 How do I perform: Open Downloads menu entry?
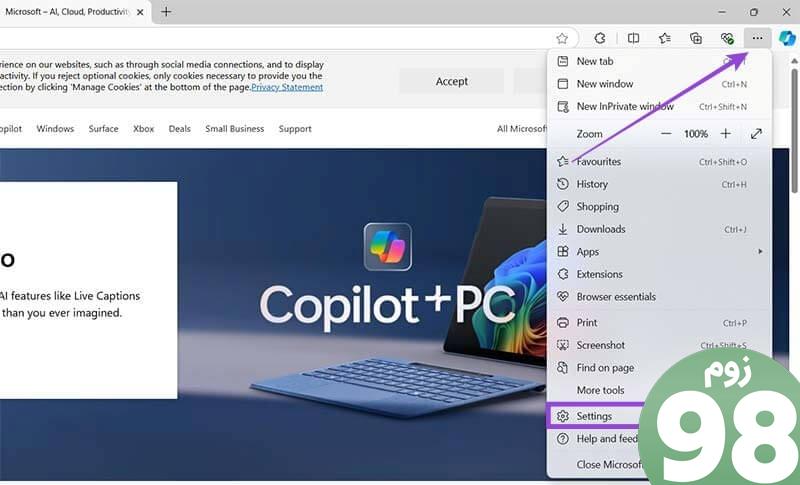[658, 229]
